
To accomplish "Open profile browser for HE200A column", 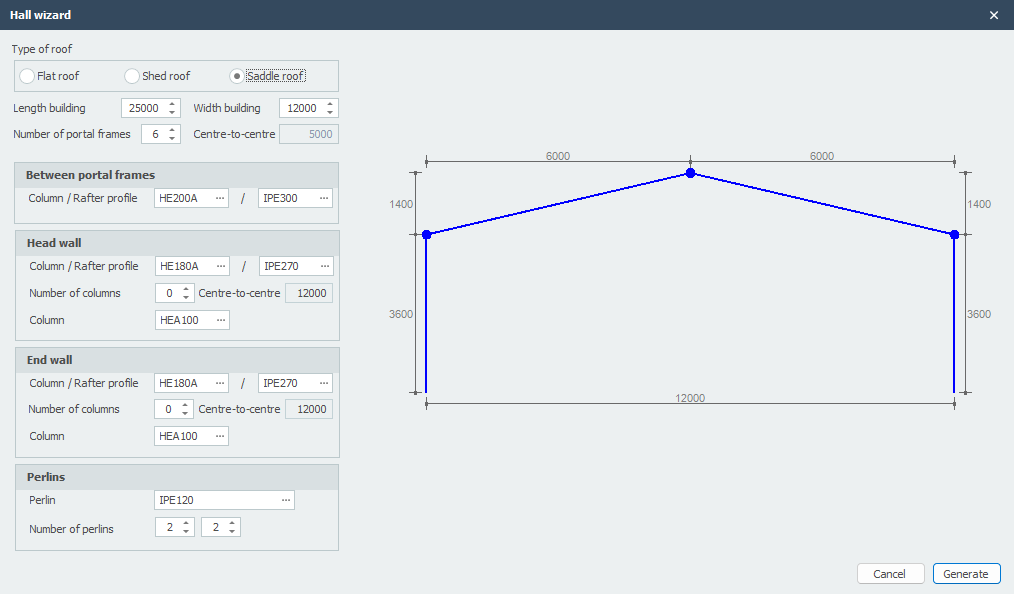I will click(220, 198).
